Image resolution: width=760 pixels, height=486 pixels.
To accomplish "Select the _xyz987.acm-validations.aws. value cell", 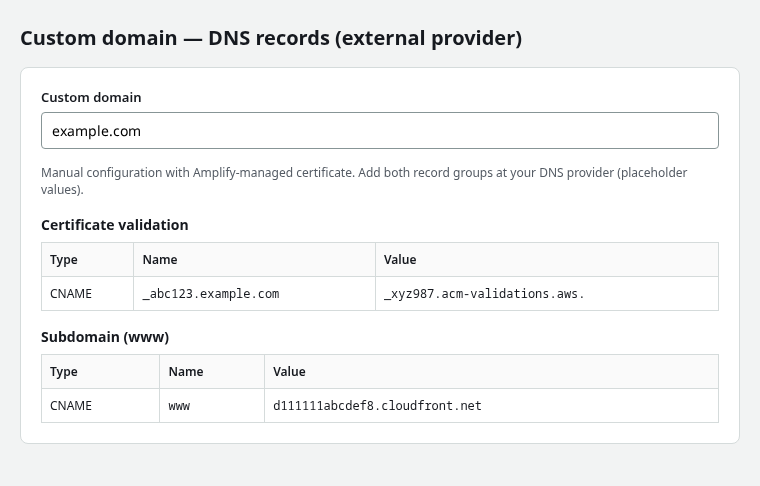I will click(547, 294).
